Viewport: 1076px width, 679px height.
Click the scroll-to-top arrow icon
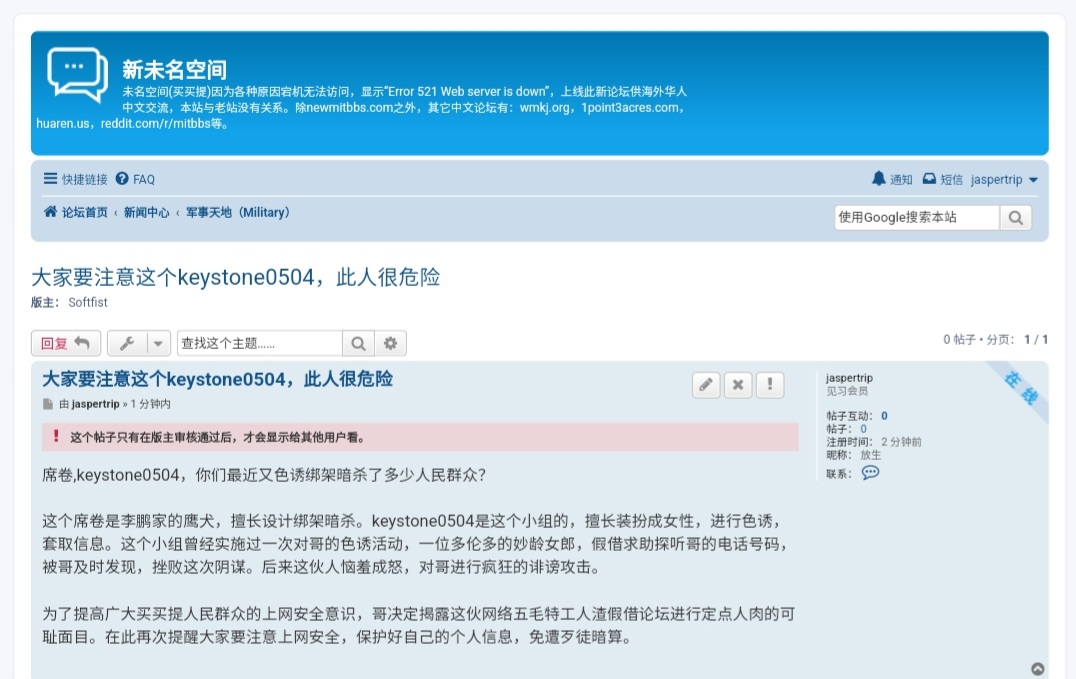coord(1038,669)
